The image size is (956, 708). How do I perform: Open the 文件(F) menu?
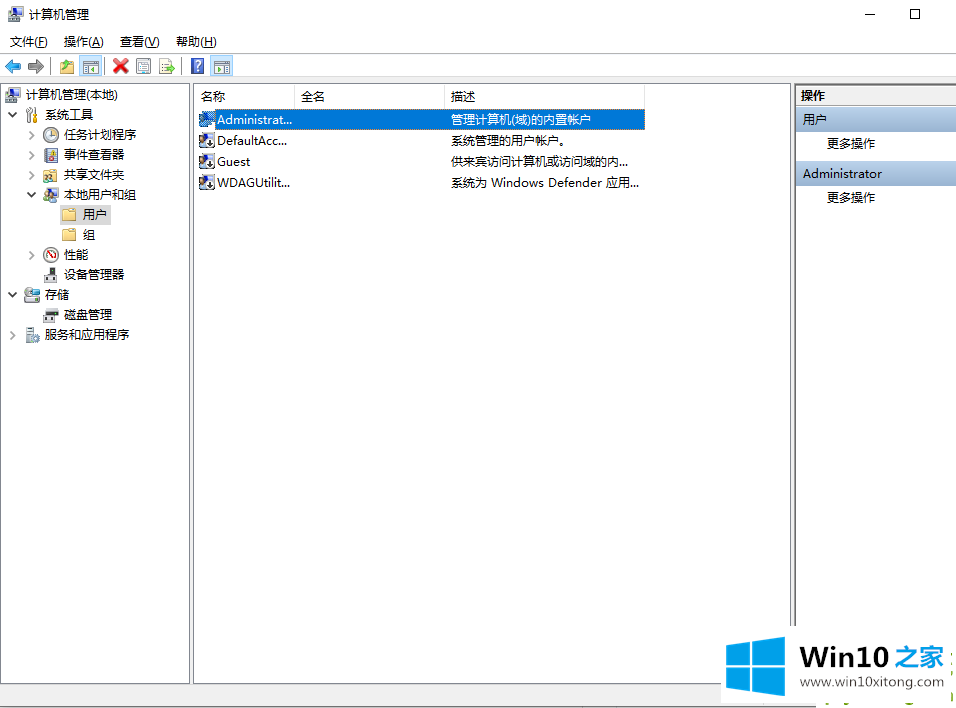pos(29,41)
